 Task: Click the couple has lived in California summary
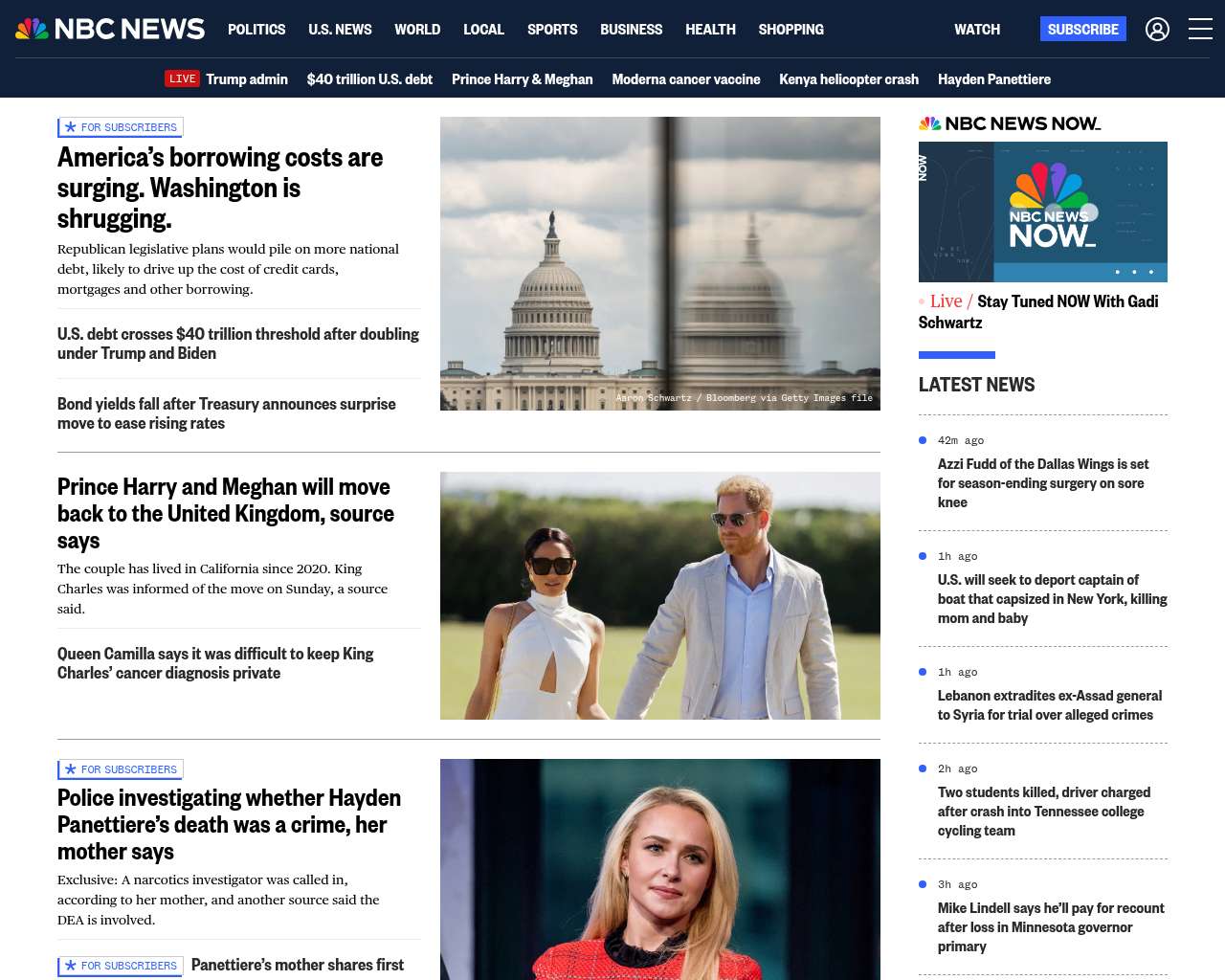(x=222, y=589)
